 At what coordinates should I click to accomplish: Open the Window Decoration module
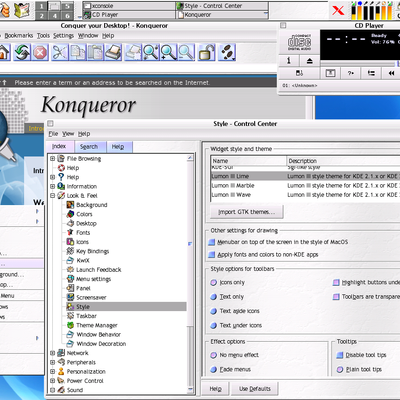click(101, 344)
